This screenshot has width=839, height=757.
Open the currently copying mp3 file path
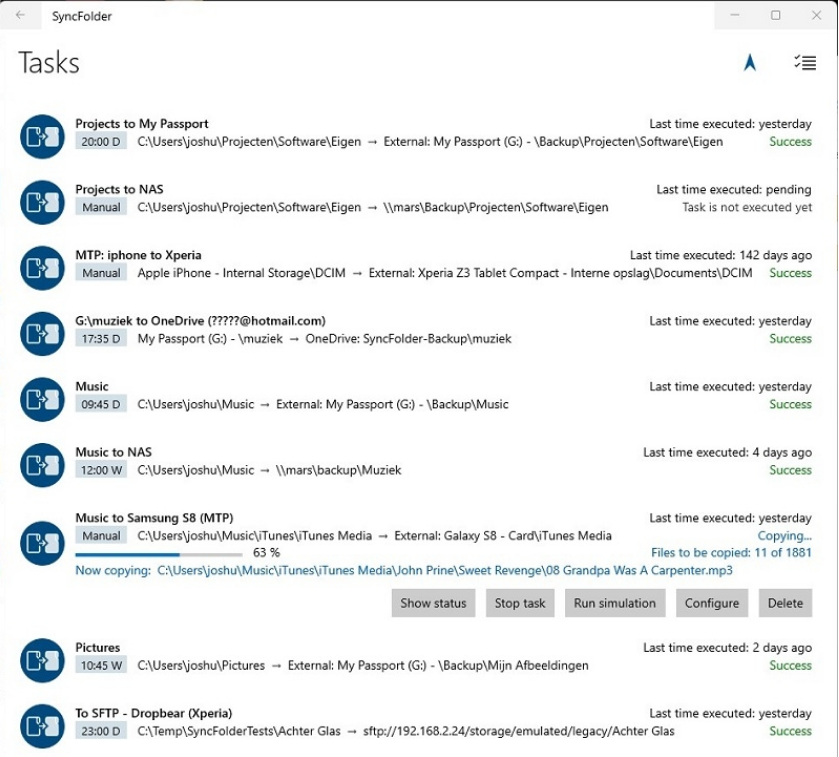[x=444, y=571]
